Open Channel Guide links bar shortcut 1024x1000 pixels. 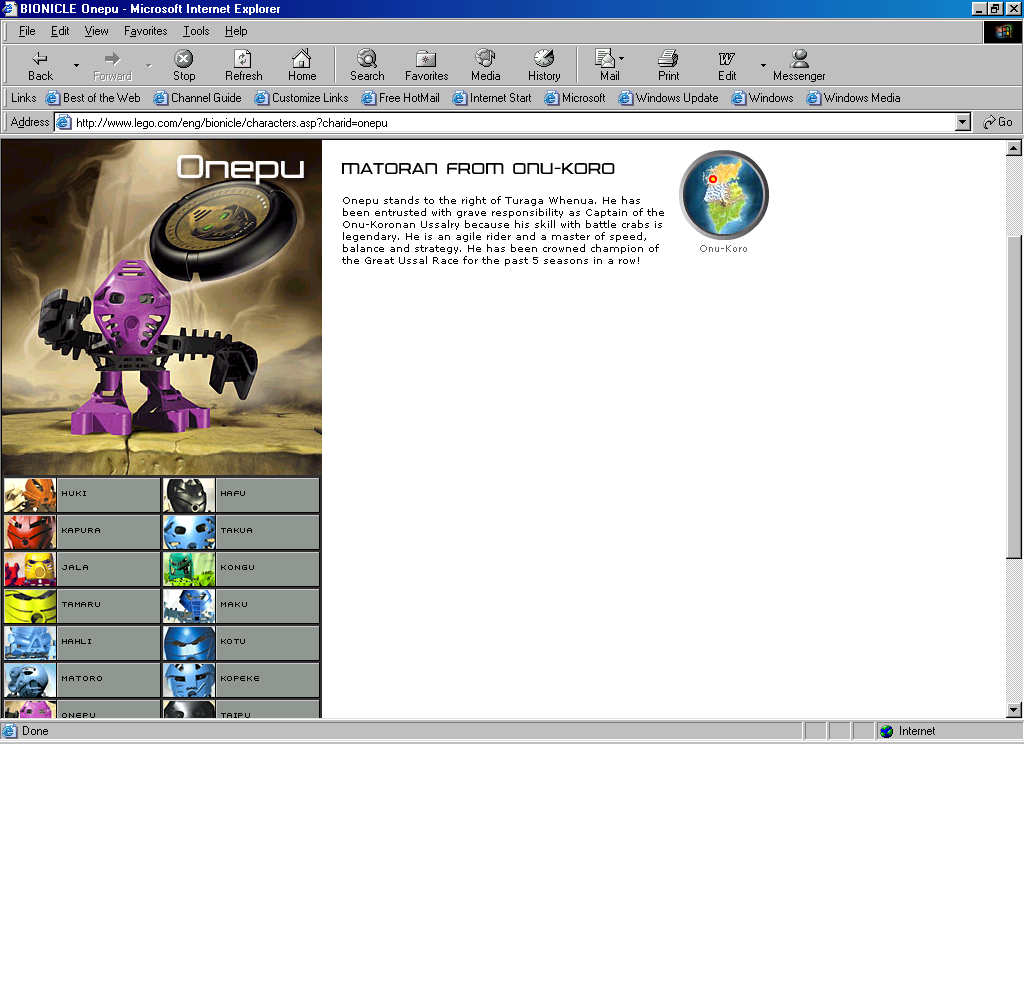(198, 98)
